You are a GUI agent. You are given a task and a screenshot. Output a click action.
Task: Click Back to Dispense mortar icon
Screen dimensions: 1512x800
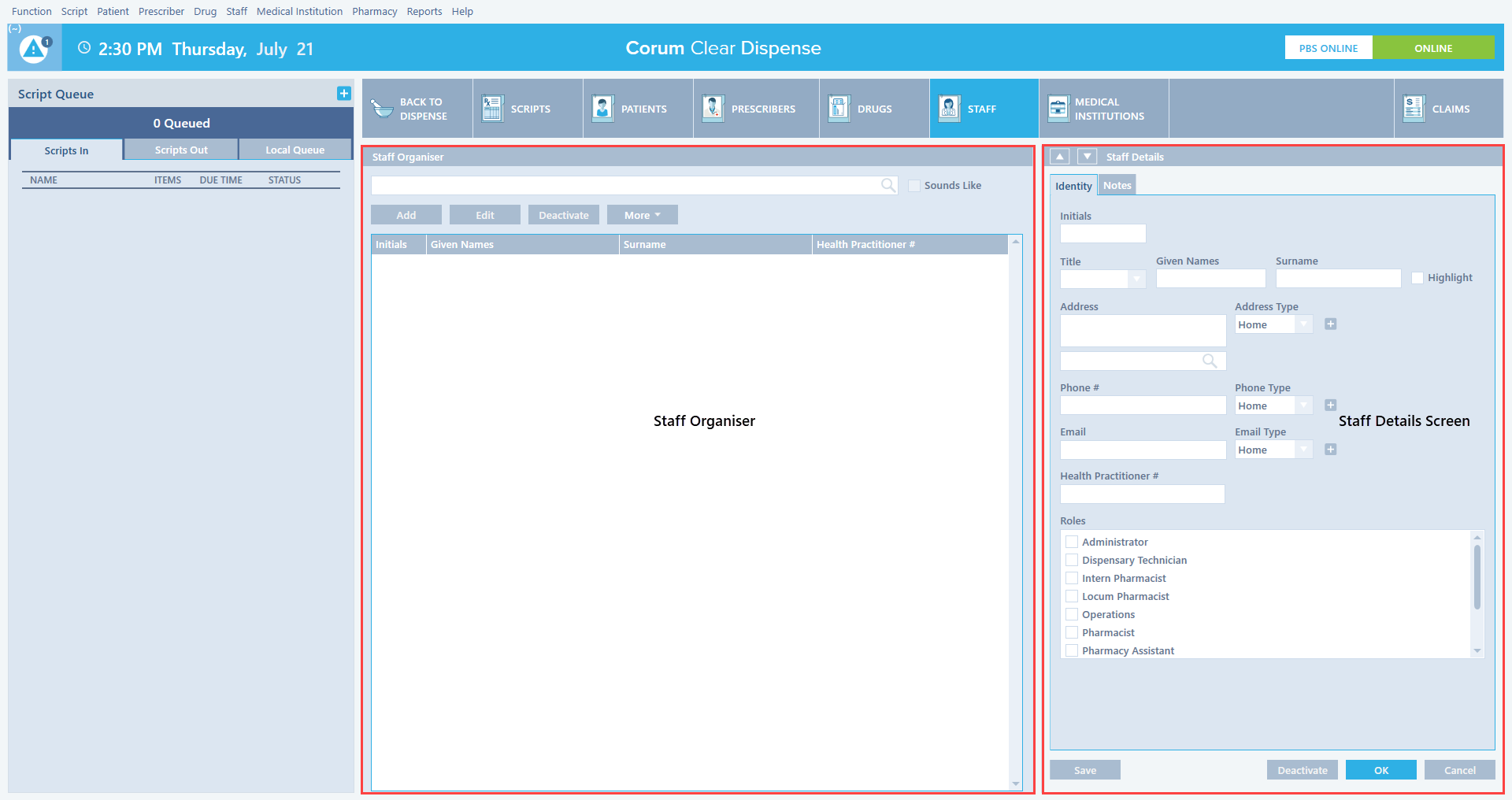coord(382,109)
